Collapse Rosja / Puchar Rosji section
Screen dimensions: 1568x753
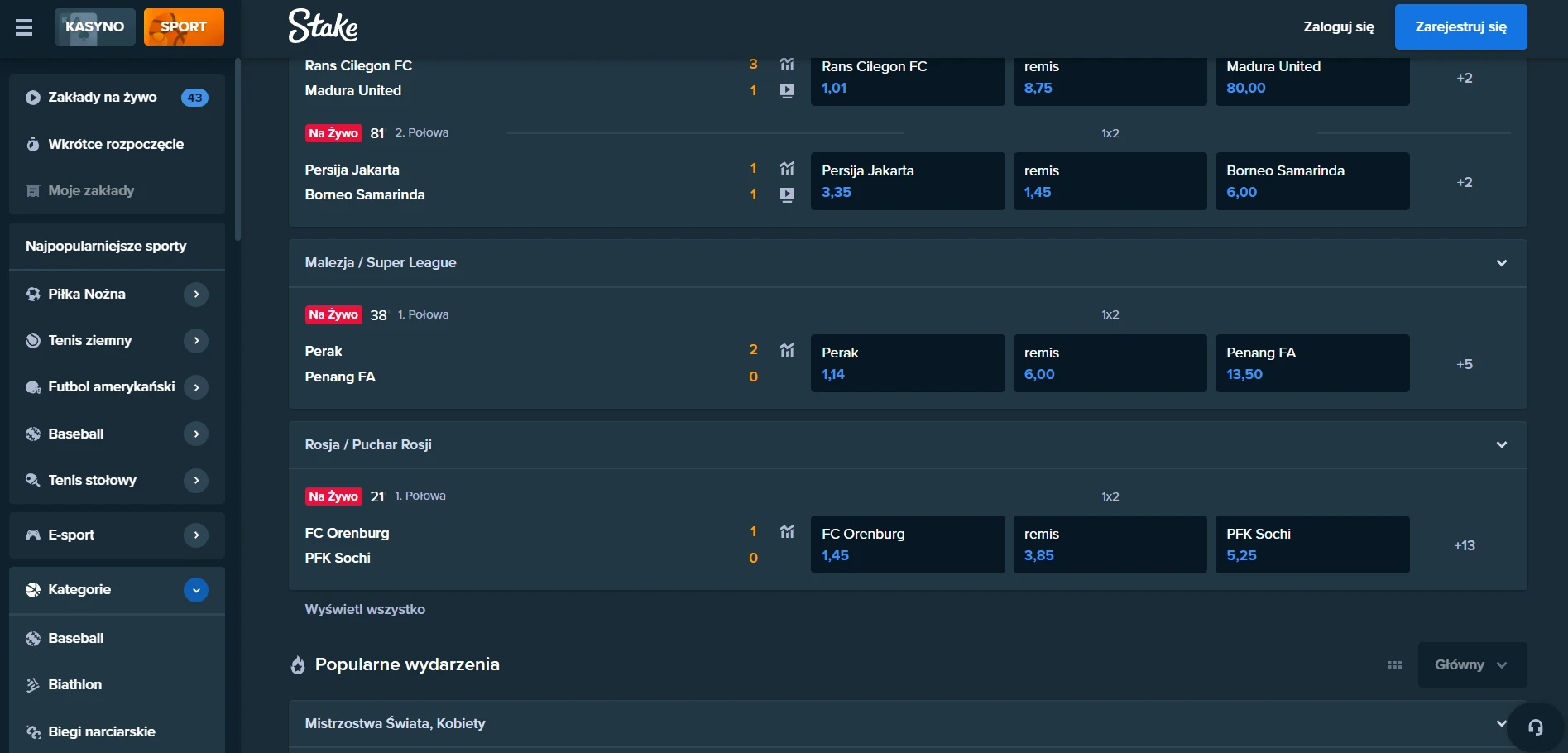(1501, 444)
